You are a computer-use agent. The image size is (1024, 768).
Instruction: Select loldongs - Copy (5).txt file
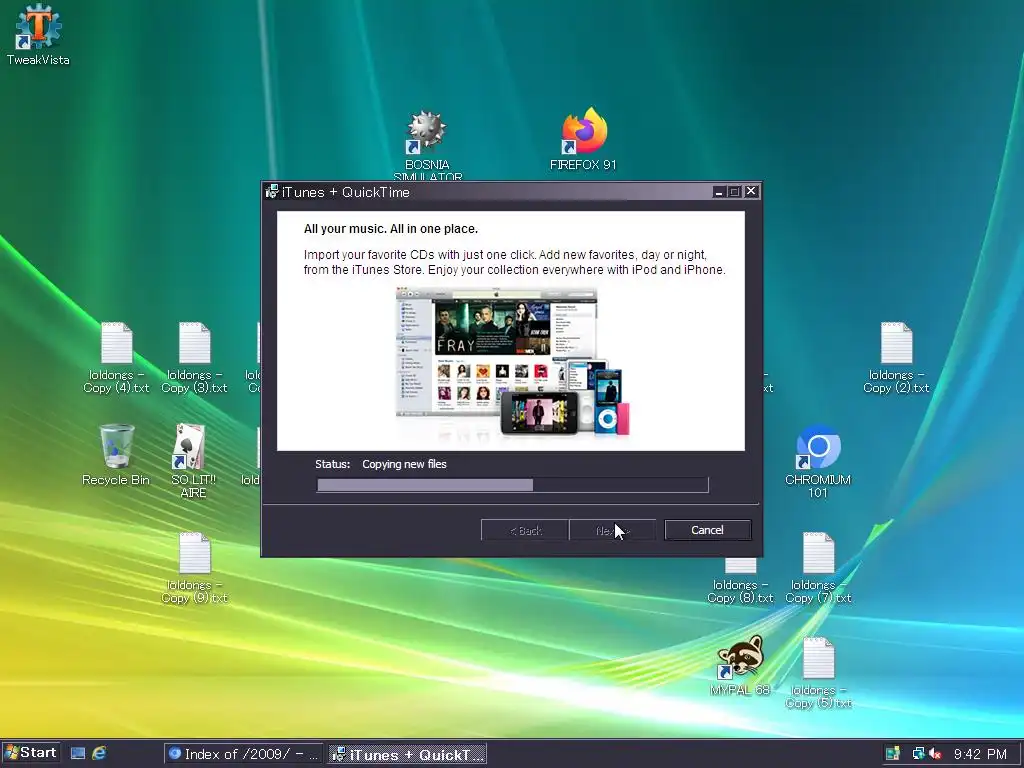pyautogui.click(x=818, y=673)
